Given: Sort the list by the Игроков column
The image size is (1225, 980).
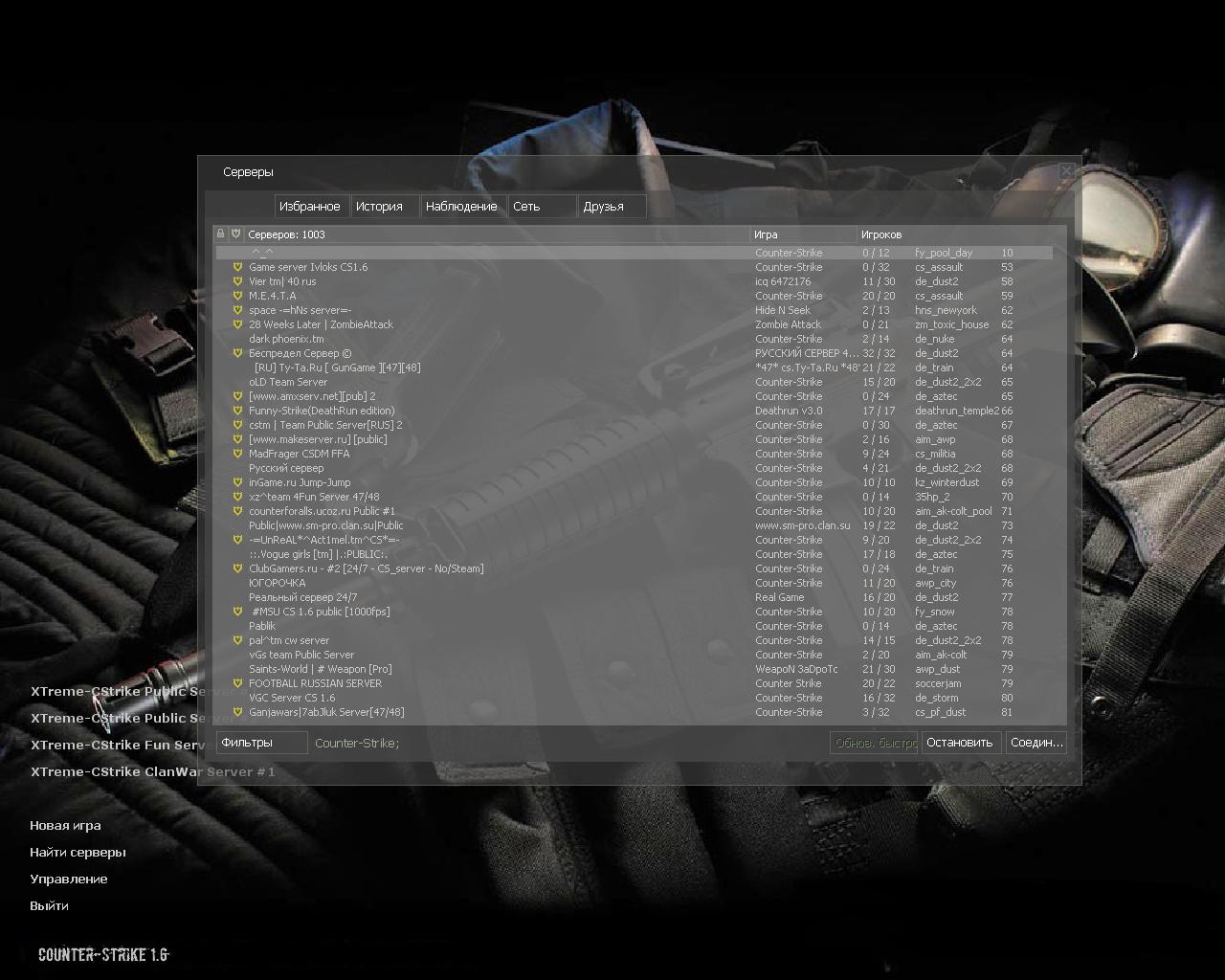Looking at the screenshot, I should click(880, 234).
